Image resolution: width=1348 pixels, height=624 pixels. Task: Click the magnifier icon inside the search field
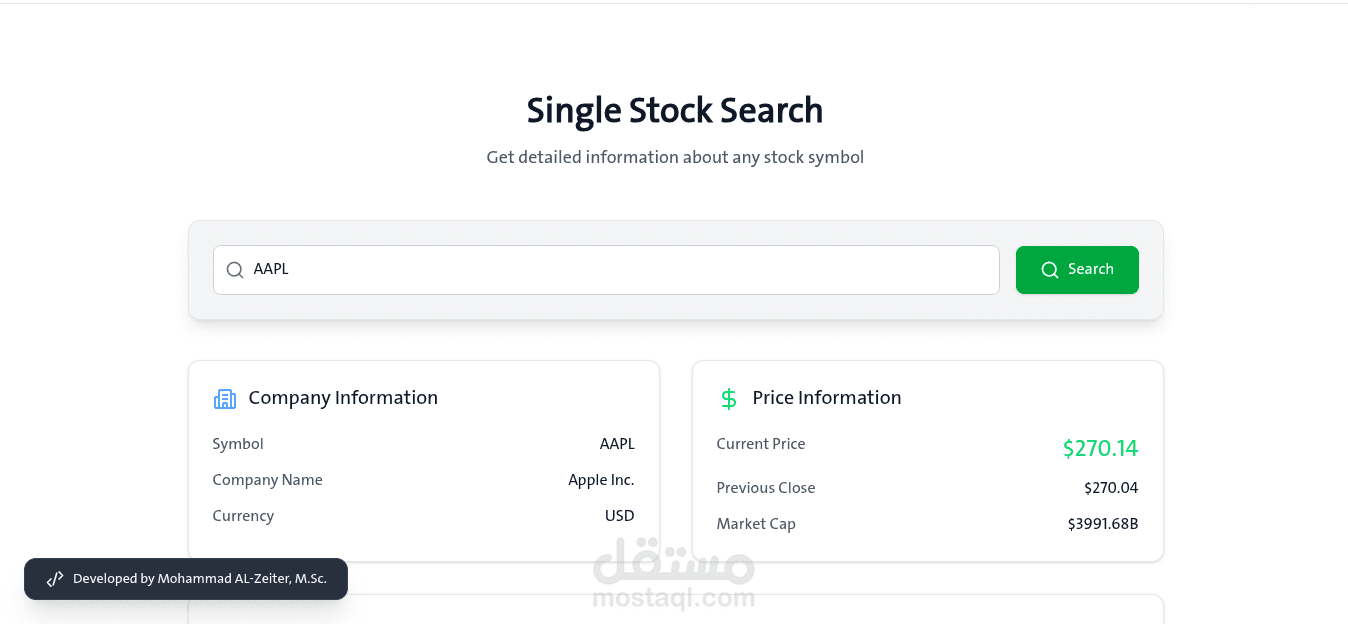pos(235,270)
